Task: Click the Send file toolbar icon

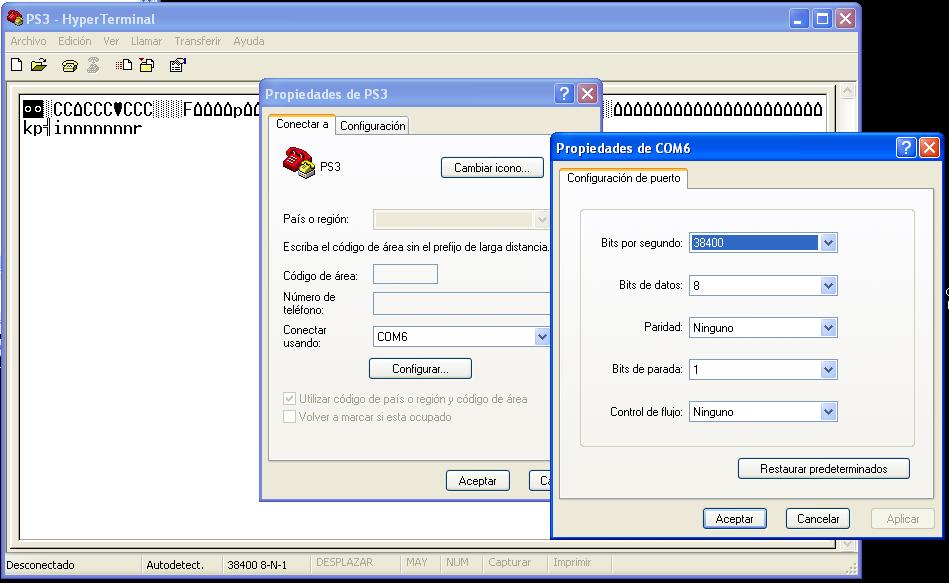Action: click(124, 65)
